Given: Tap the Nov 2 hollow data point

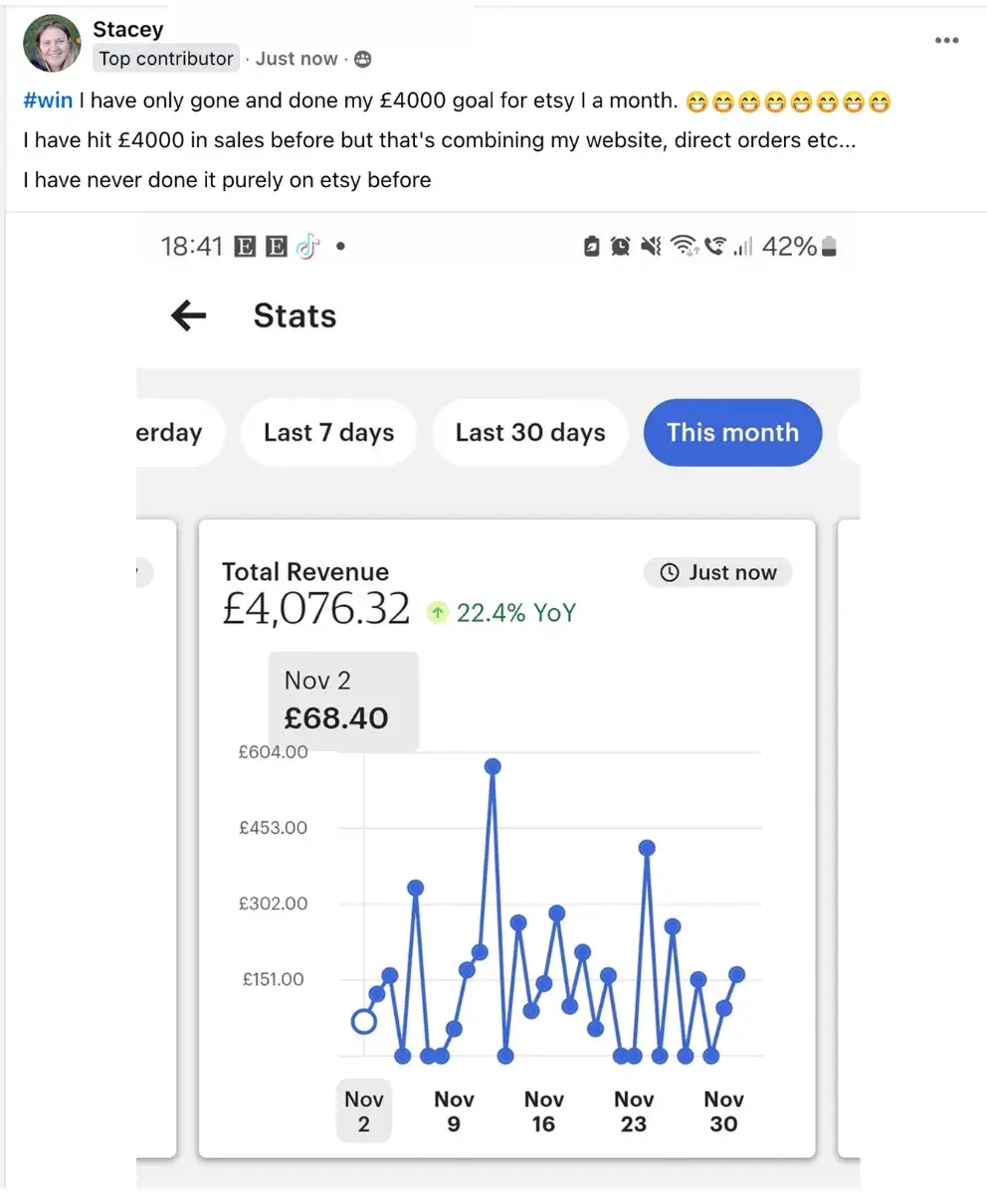Looking at the screenshot, I should [364, 1021].
